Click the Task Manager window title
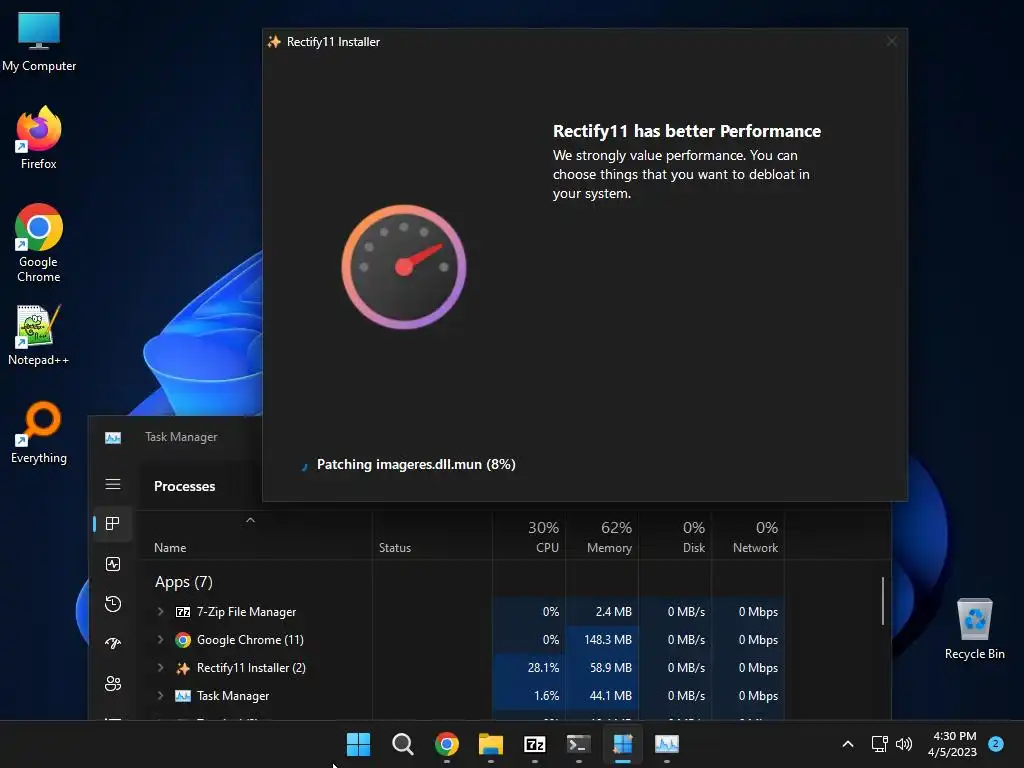 tap(181, 437)
